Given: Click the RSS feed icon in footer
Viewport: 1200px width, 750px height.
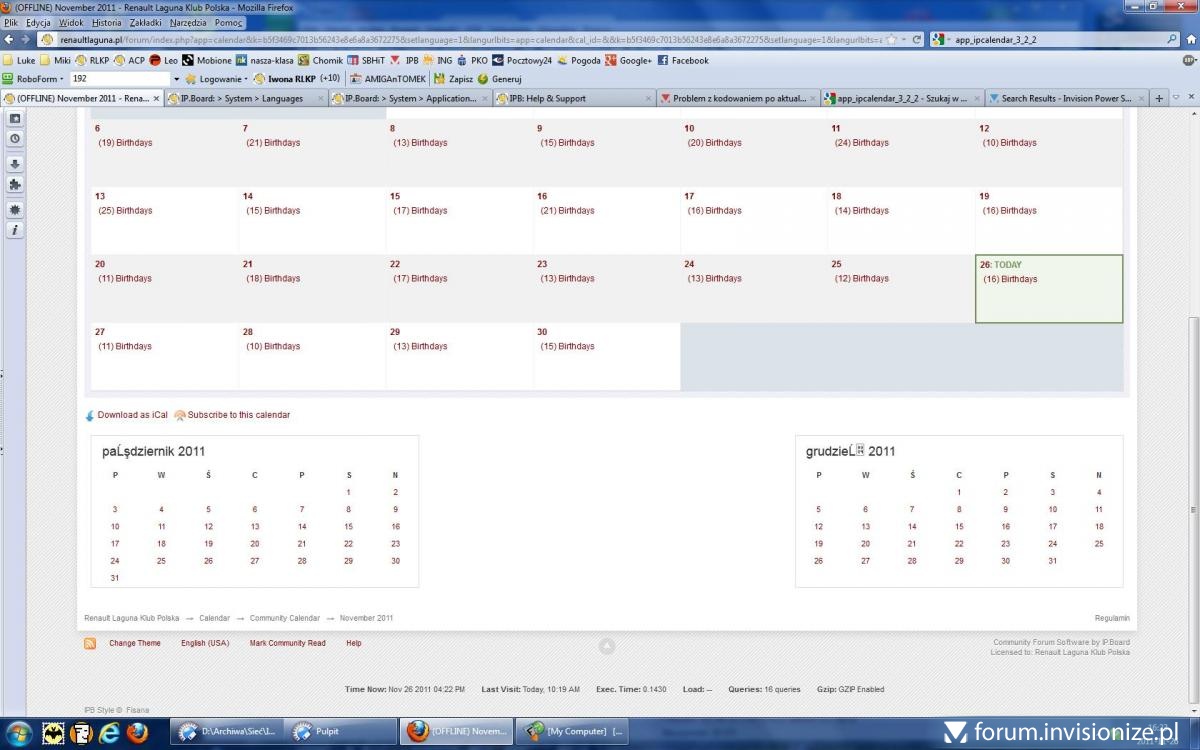Looking at the screenshot, I should 90,644.
